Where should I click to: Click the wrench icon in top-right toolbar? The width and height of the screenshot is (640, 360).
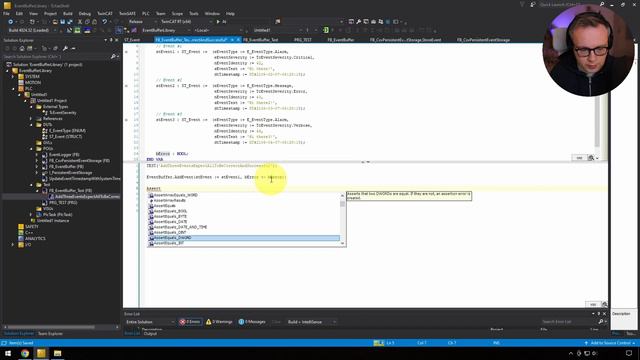[x=358, y=22]
